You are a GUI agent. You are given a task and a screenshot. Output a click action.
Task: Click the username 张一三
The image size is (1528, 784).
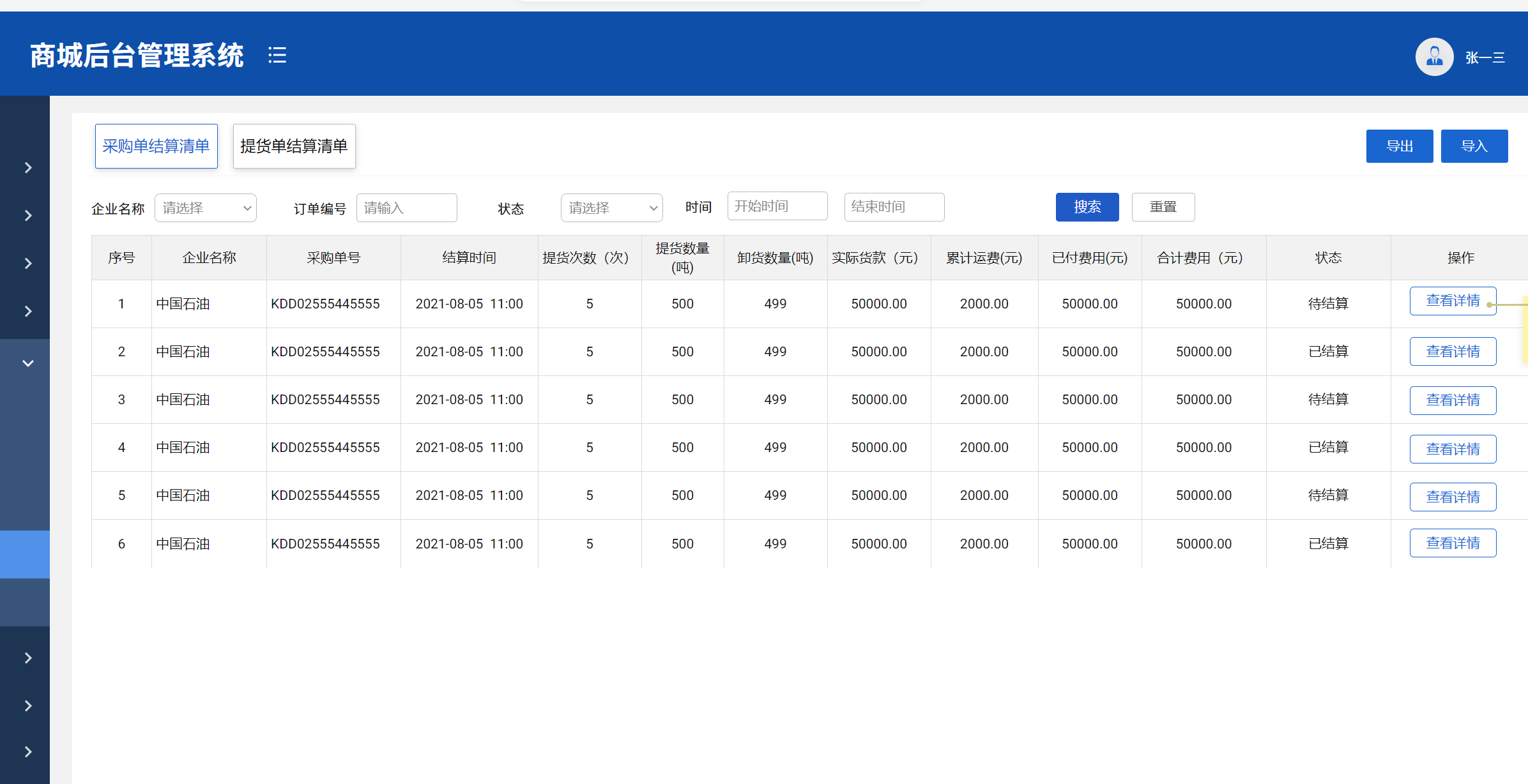pos(1485,58)
